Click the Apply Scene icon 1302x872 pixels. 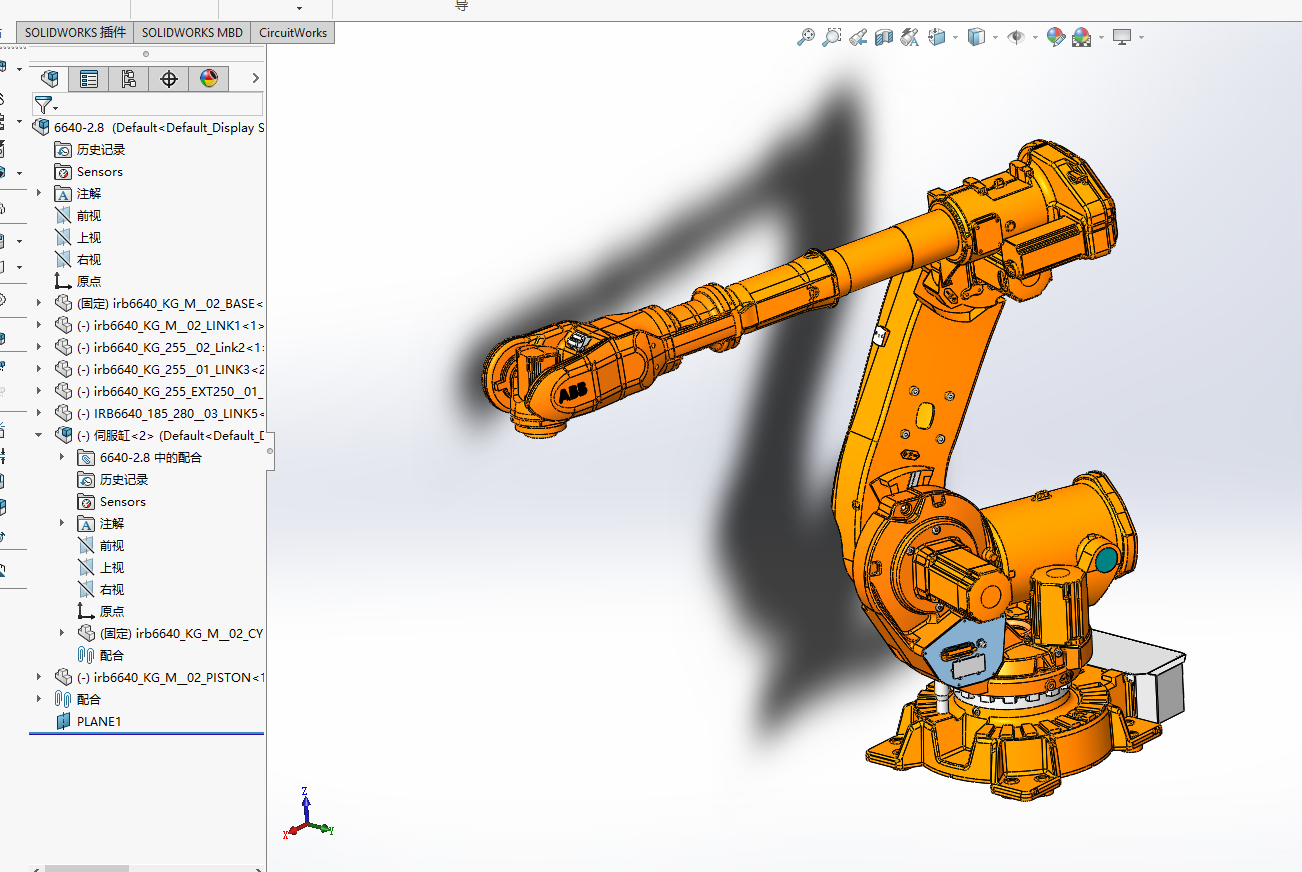coord(1081,37)
